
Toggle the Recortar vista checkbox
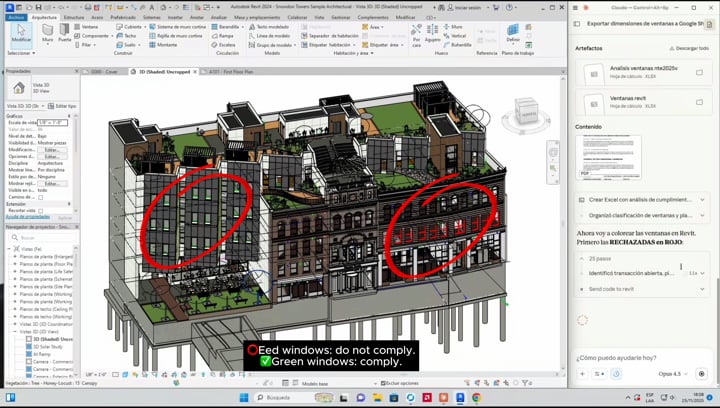point(41,210)
